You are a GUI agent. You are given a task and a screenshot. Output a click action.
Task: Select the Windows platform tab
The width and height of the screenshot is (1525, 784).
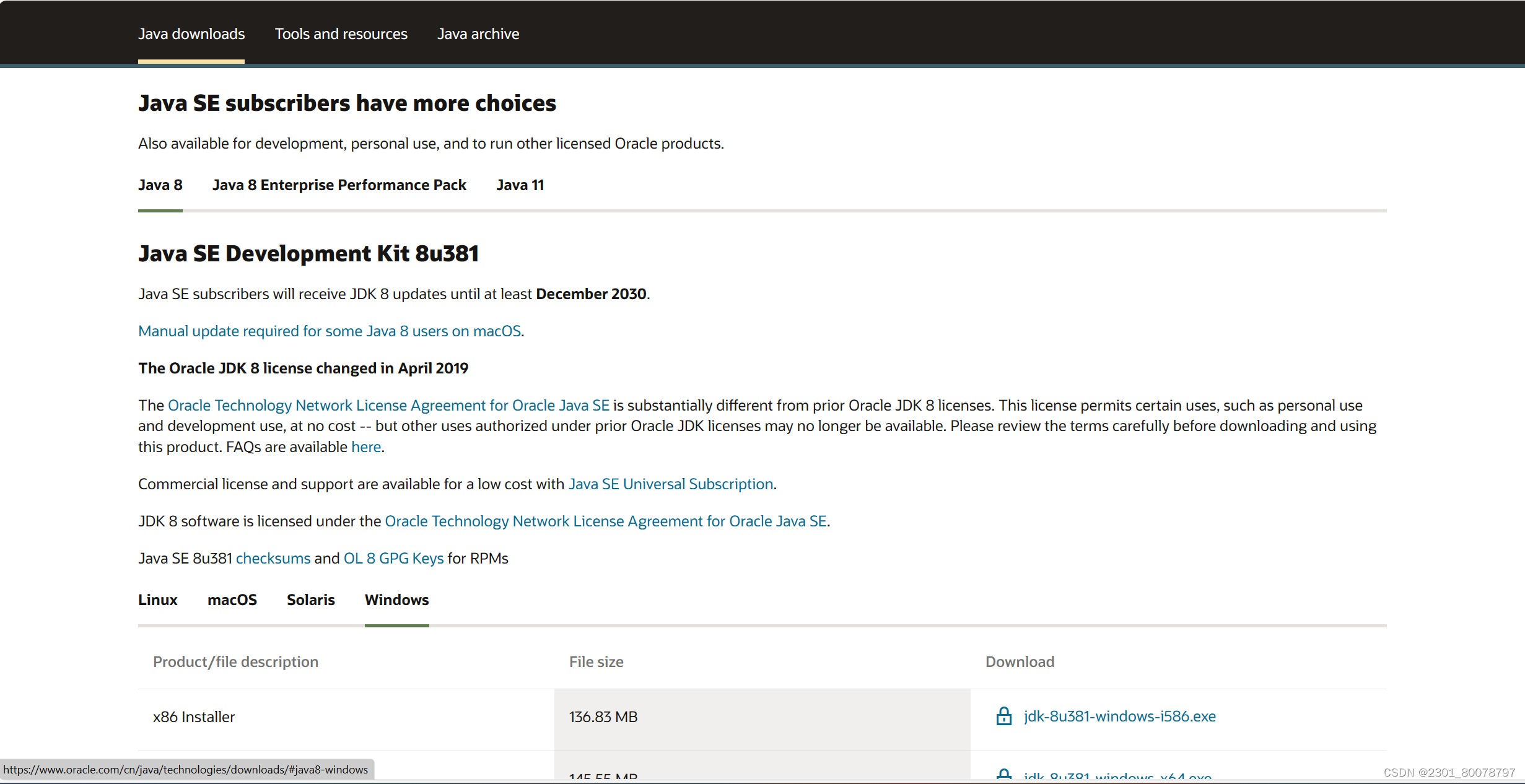[x=396, y=600]
